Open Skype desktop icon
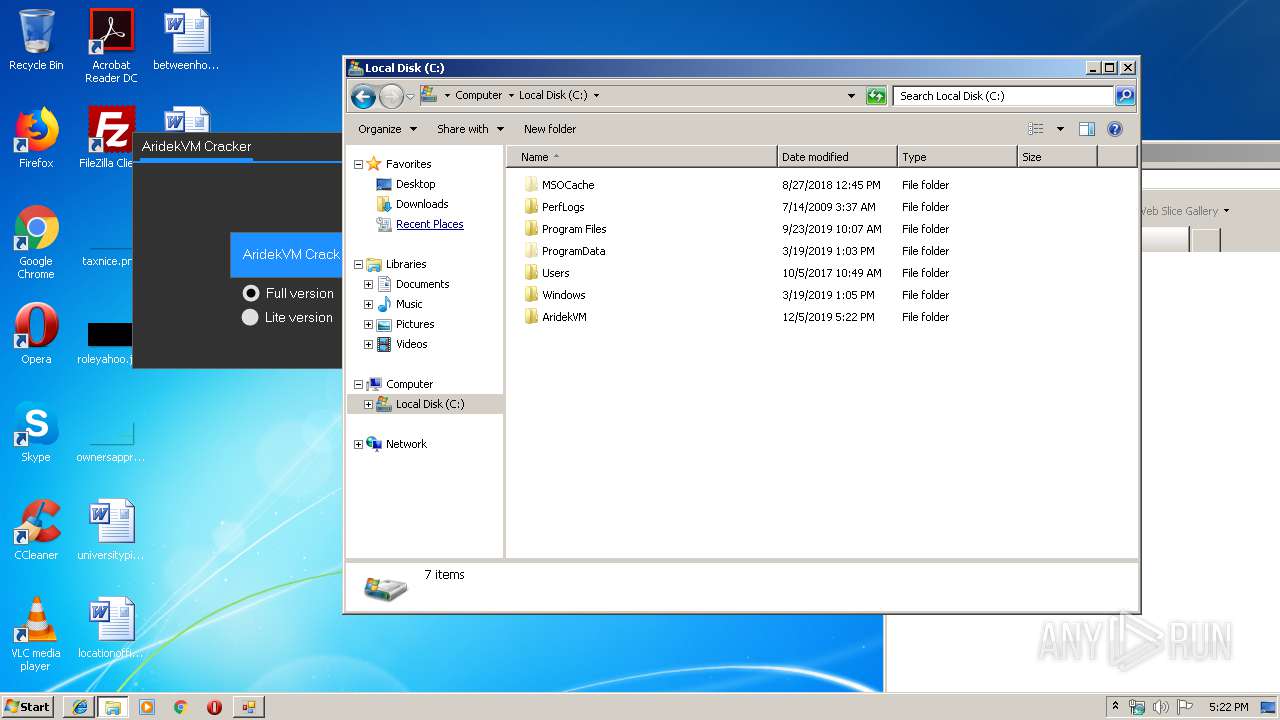This screenshot has width=1280, height=720. click(36, 432)
